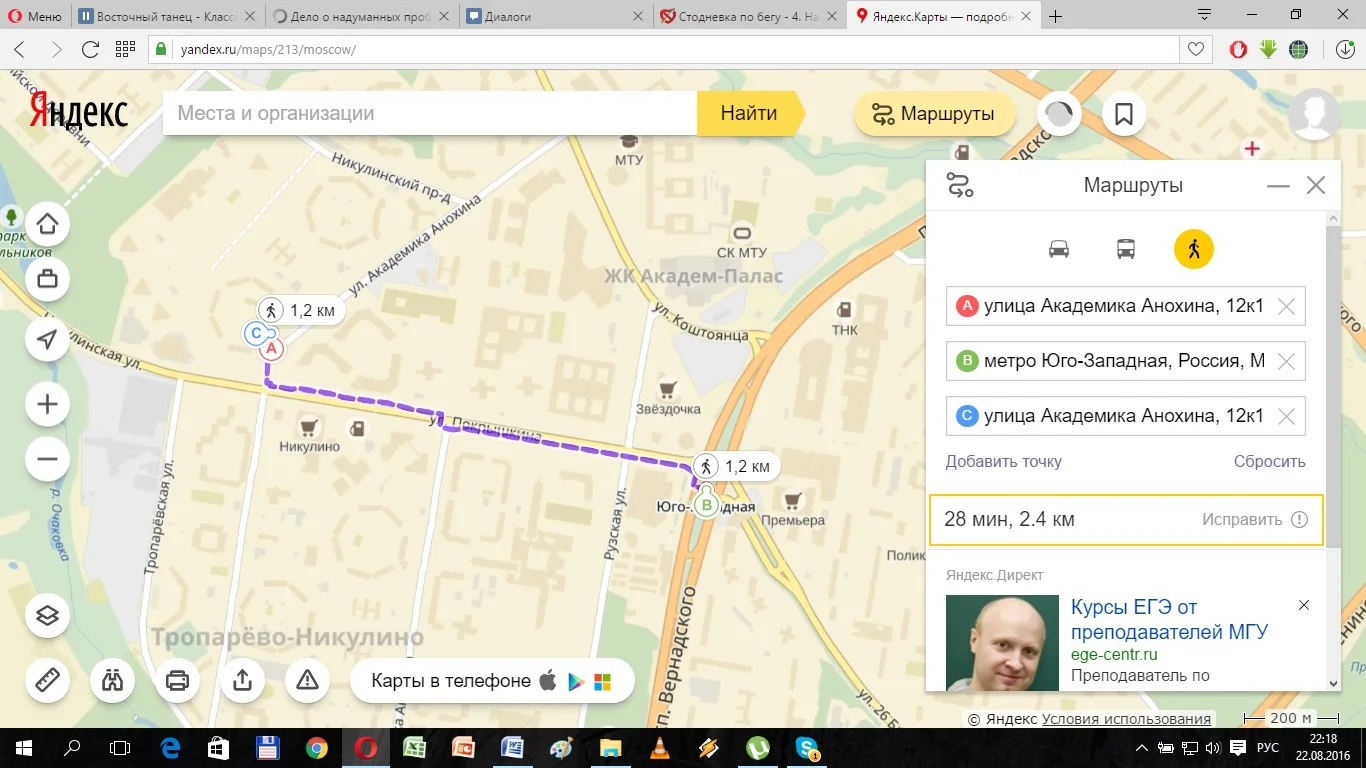1366x768 pixels.
Task: Close the Диалоги tab
Action: tap(638, 17)
